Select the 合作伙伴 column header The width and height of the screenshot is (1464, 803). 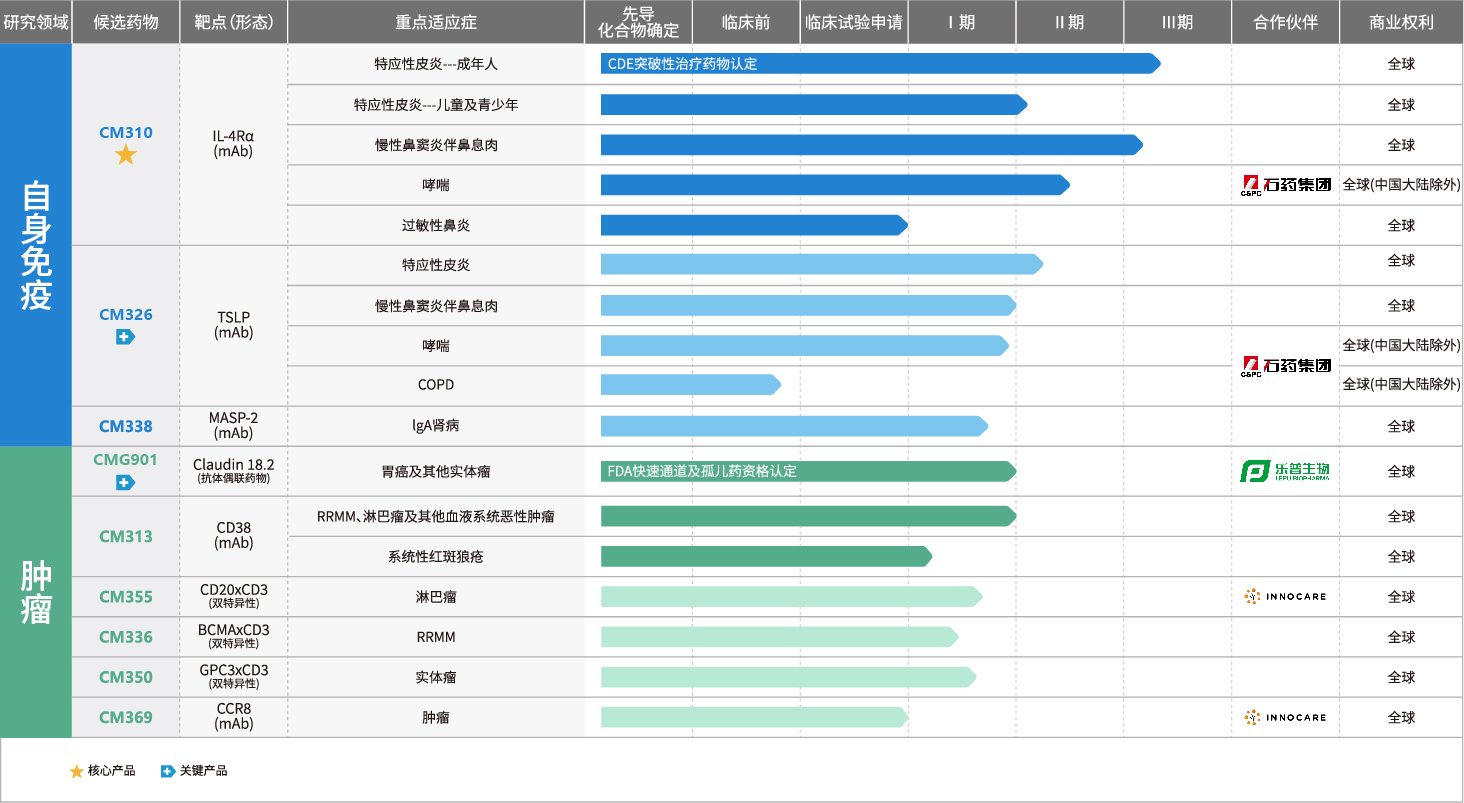[x=1284, y=21]
